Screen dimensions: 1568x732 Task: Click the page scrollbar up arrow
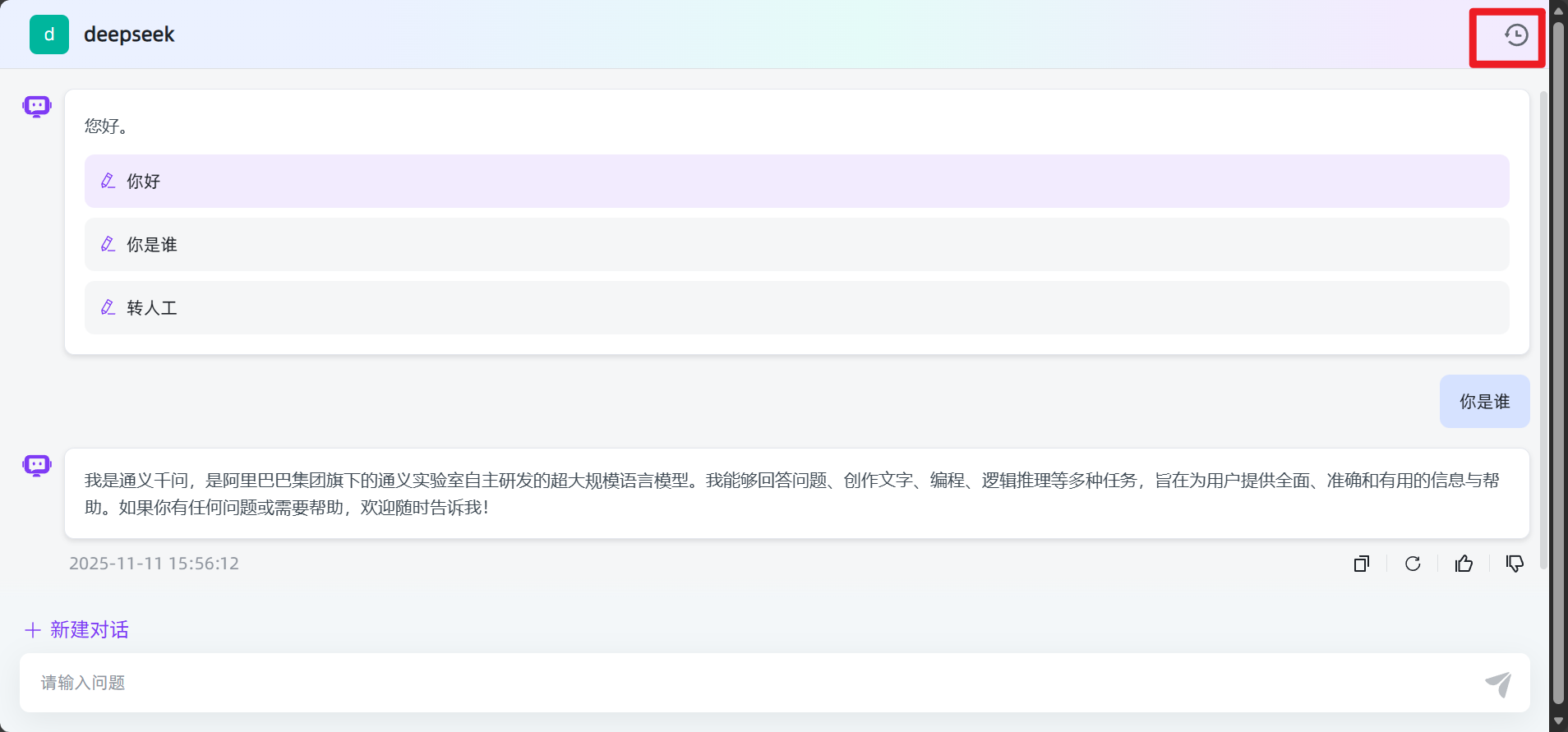coord(1558,10)
